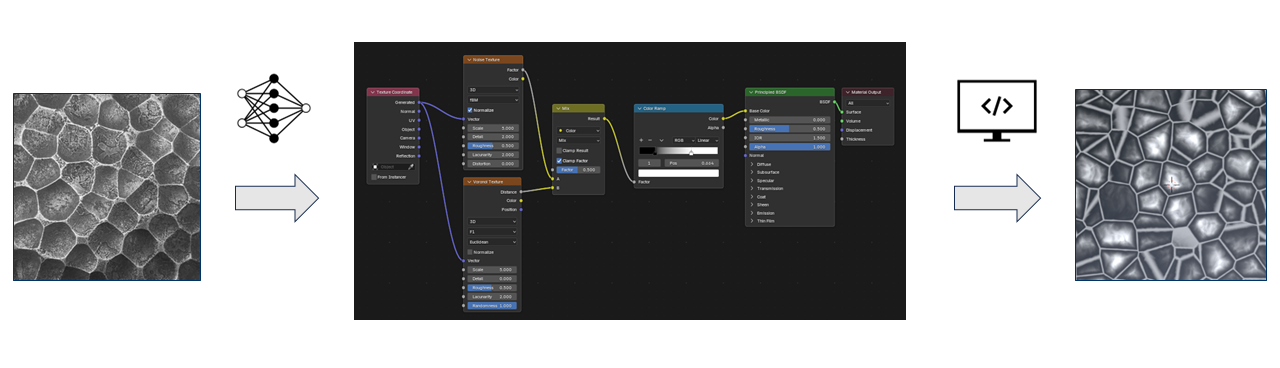Click the IOR field in Principled BSDF
Image resolution: width=1280 pixels, height=368 pixels.
tap(790, 138)
